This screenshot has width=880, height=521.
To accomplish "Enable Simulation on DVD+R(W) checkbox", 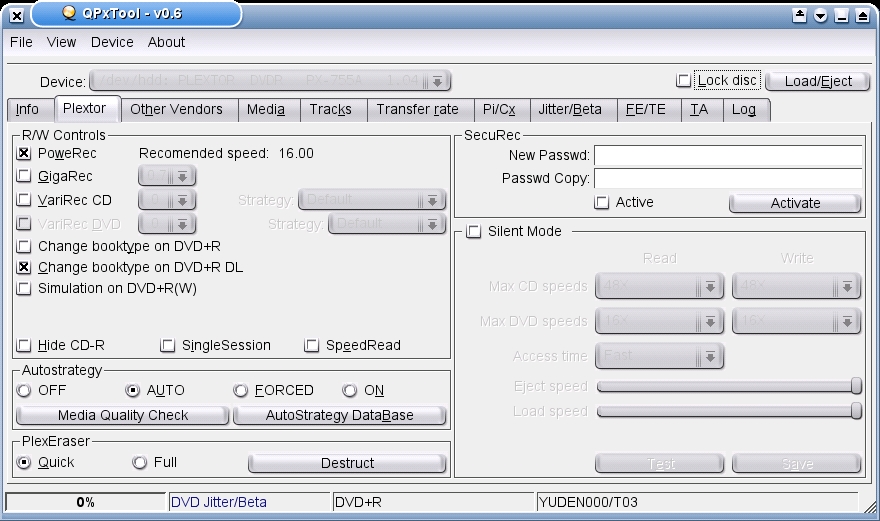I will click(x=24, y=289).
